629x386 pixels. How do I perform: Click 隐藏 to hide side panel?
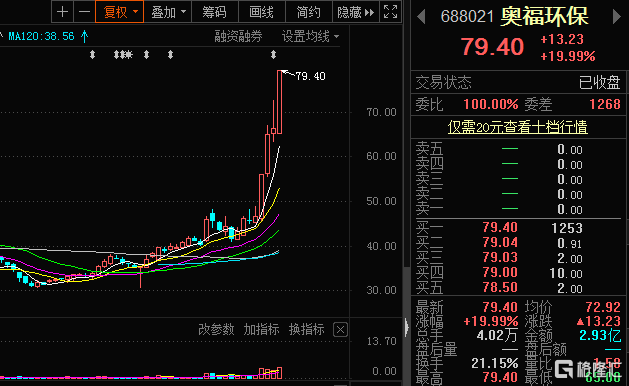pyautogui.click(x=355, y=12)
